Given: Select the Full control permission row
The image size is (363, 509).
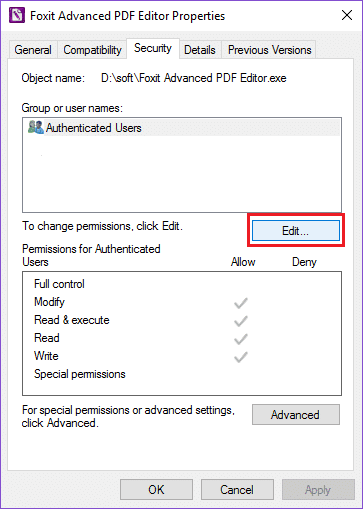Looking at the screenshot, I should click(182, 284).
